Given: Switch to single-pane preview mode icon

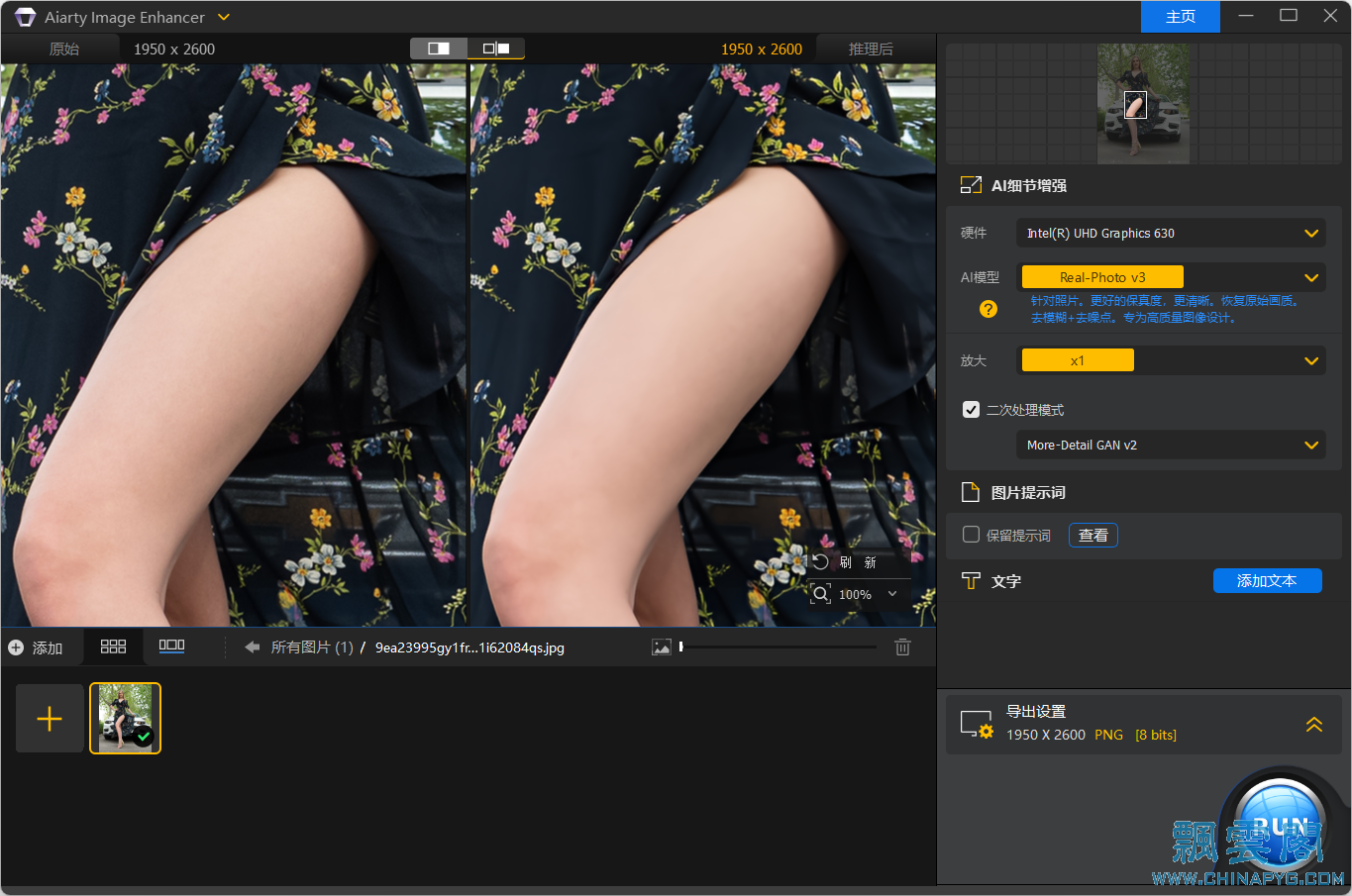Looking at the screenshot, I should 439,49.
